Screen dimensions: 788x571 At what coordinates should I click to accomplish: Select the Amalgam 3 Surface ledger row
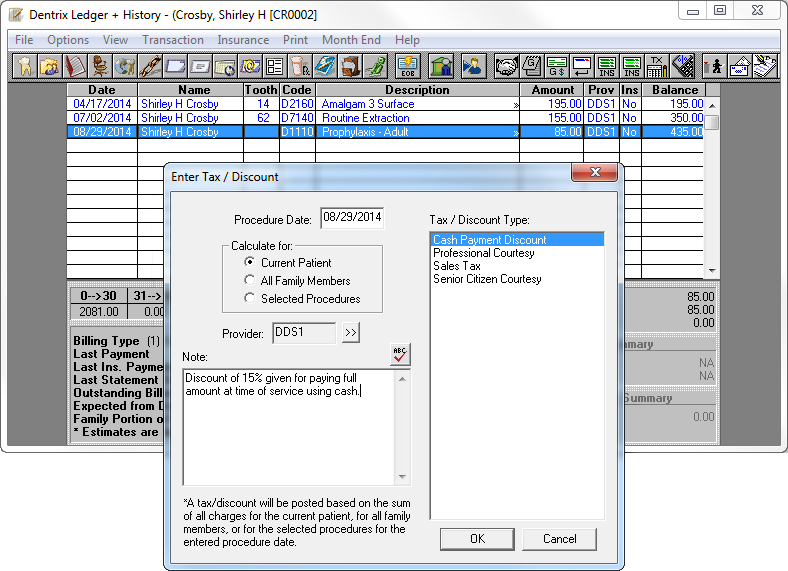(x=385, y=104)
